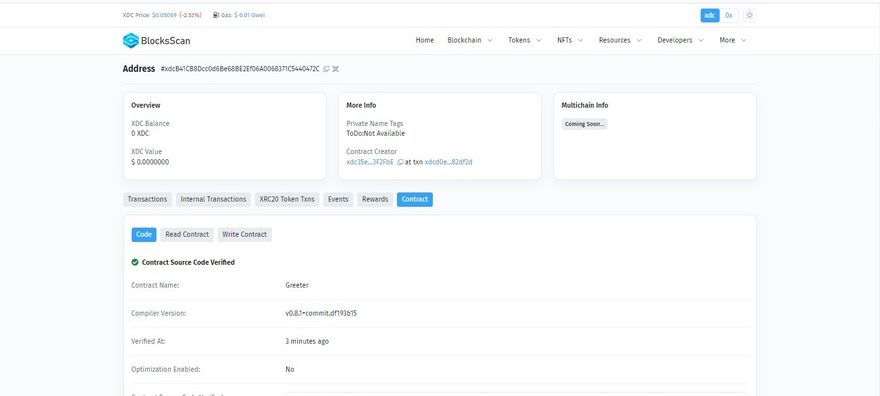This screenshot has width=880, height=396.
Task: Click the '3 minutes ago' verified time
Action: pyautogui.click(x=307, y=342)
